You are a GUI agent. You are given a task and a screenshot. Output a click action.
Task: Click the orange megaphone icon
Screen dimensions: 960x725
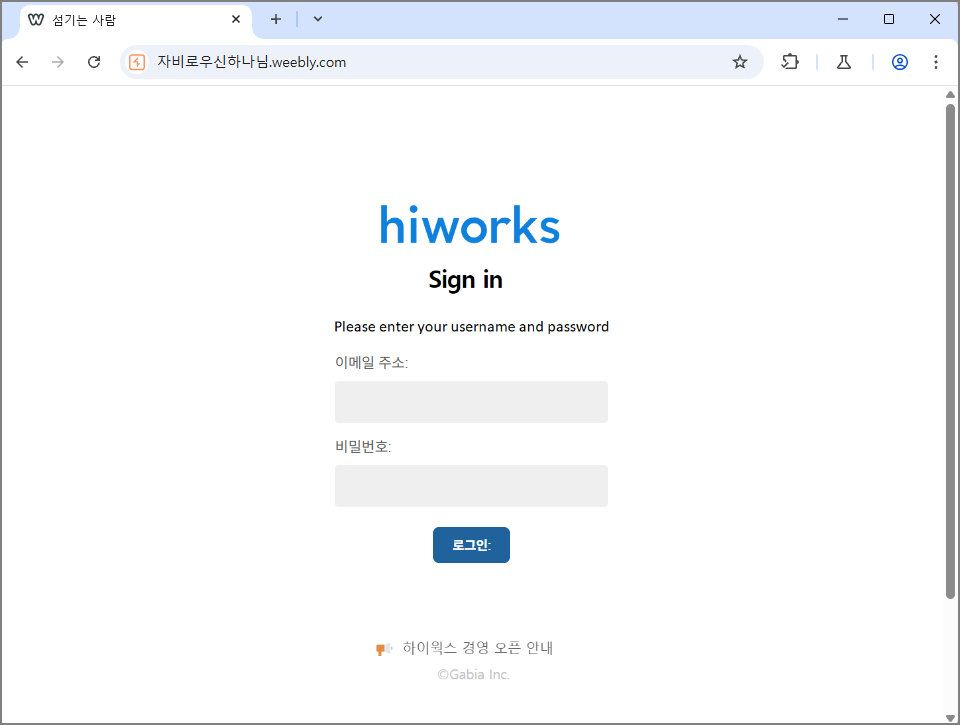coord(384,648)
